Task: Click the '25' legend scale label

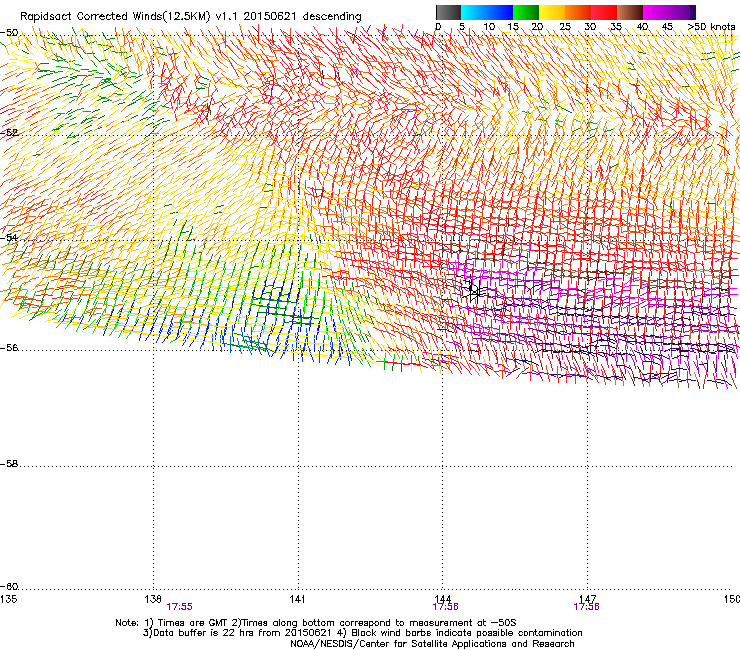Action: pos(565,27)
